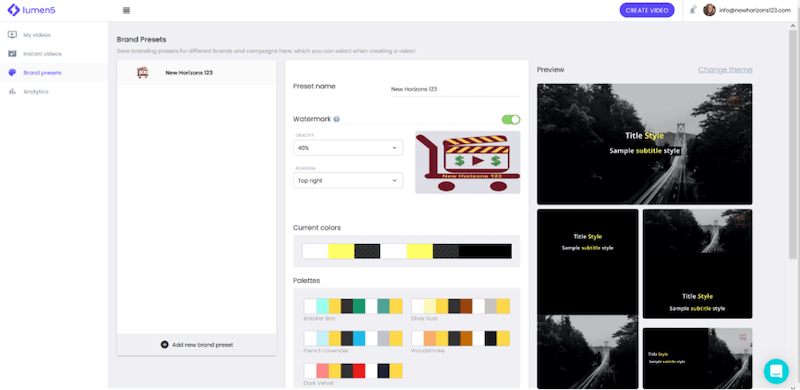Click the notification bell icon
Image resolution: width=800 pixels, height=390 pixels.
[692, 10]
